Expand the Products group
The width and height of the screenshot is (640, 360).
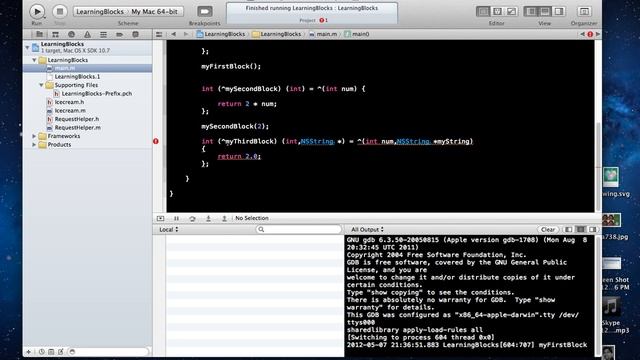[x=34, y=144]
